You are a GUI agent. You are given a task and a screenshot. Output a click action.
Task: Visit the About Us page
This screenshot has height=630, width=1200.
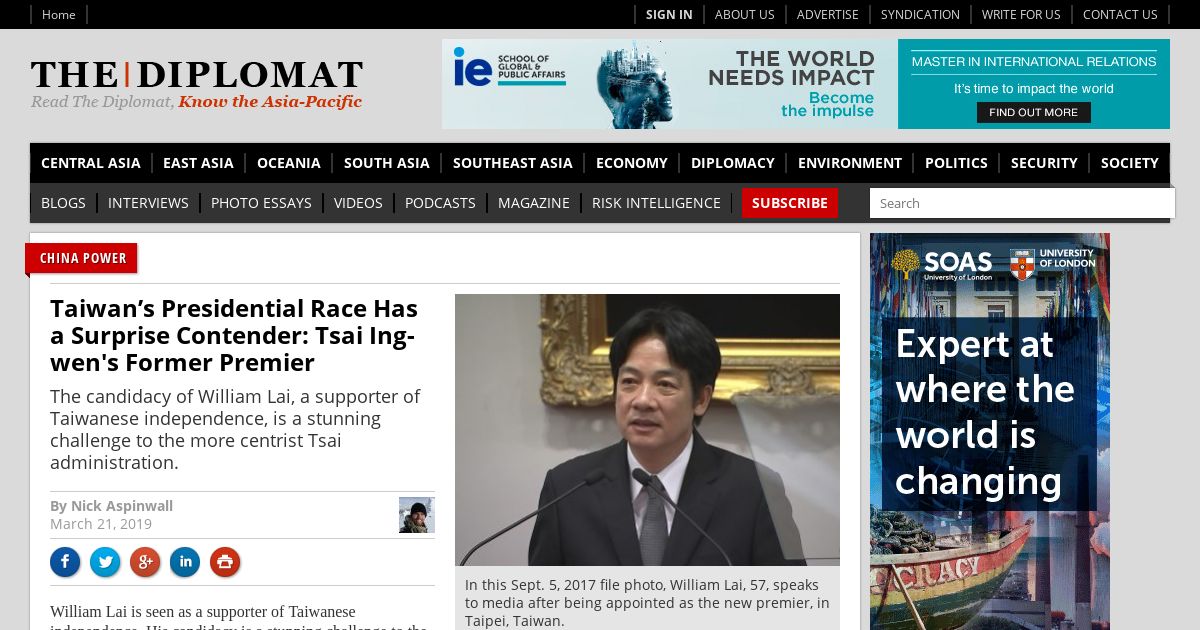point(744,14)
